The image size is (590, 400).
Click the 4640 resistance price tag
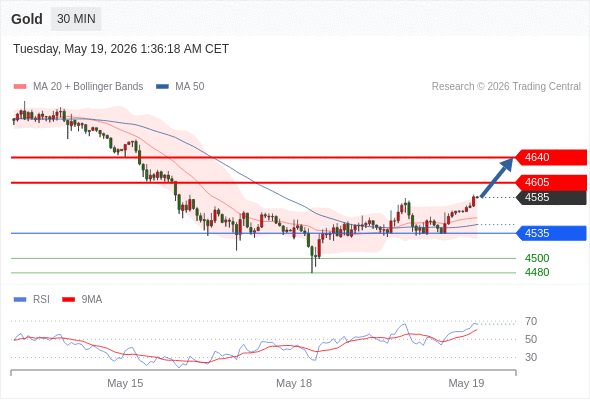(x=550, y=157)
